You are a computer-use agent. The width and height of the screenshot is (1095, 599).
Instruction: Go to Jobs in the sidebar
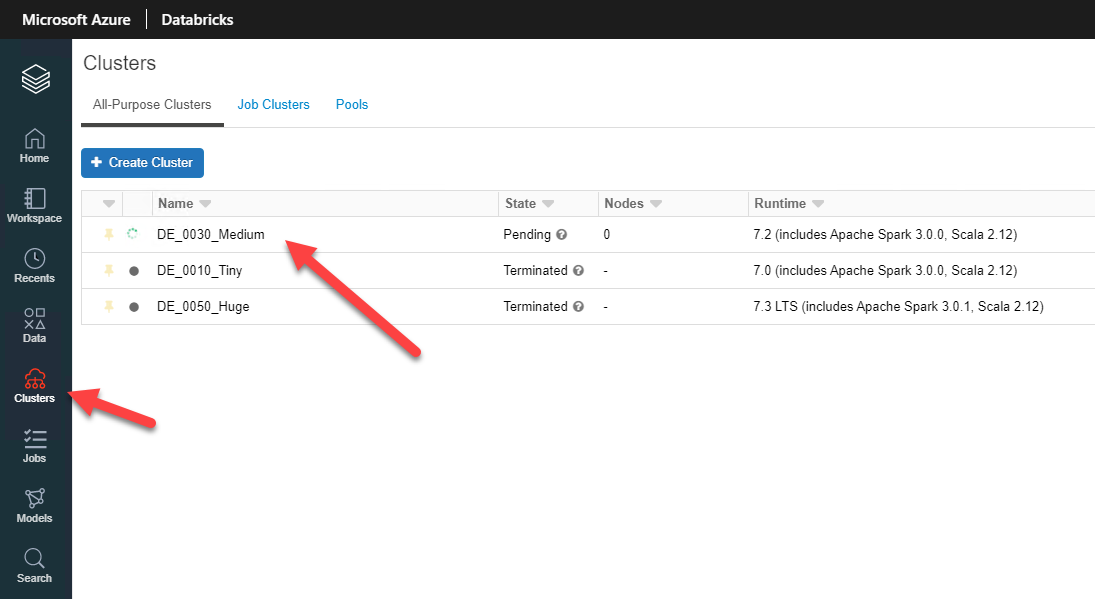pyautogui.click(x=34, y=445)
